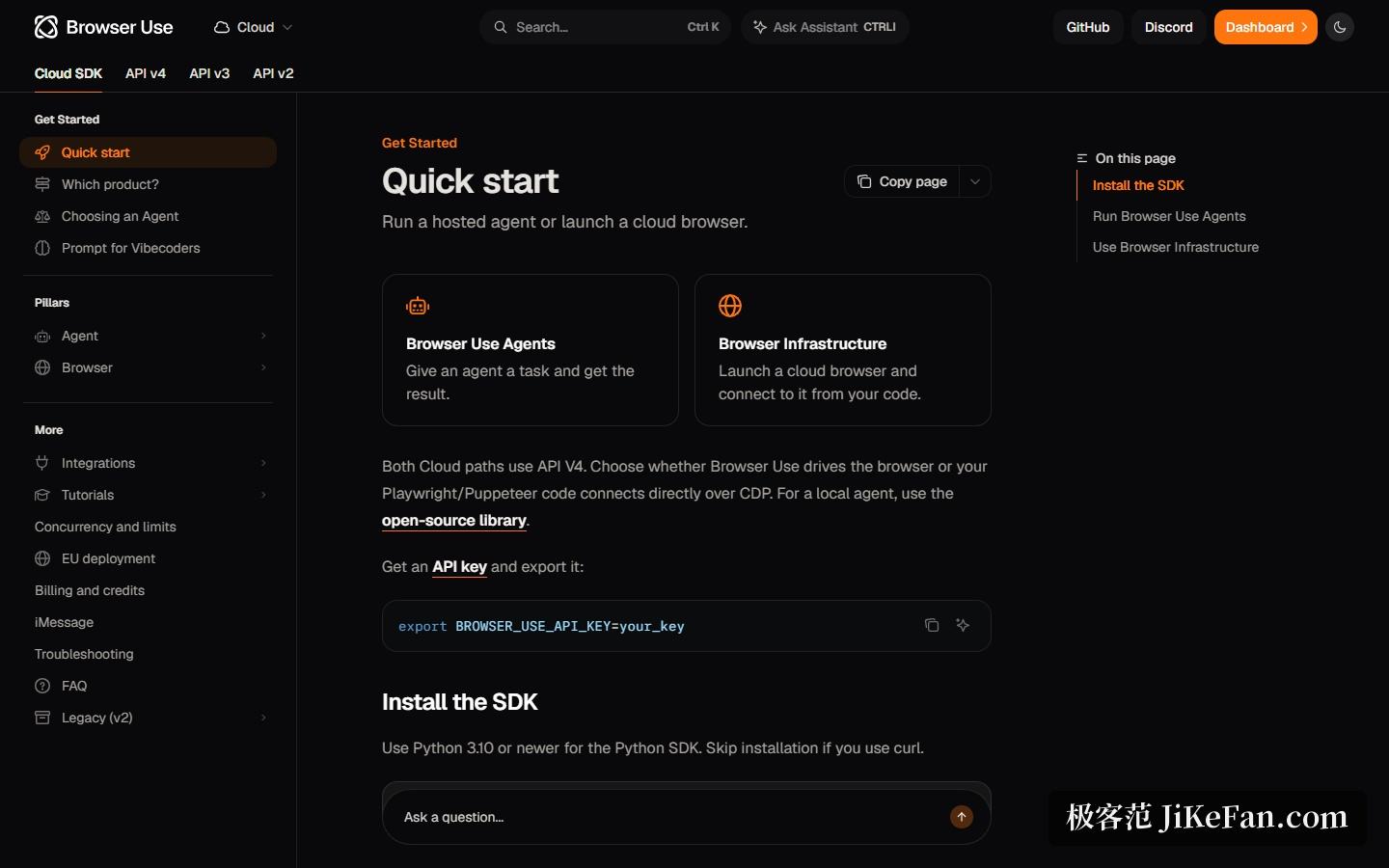Image resolution: width=1389 pixels, height=868 pixels.
Task: Ask AI about the export code block
Action: 963,625
